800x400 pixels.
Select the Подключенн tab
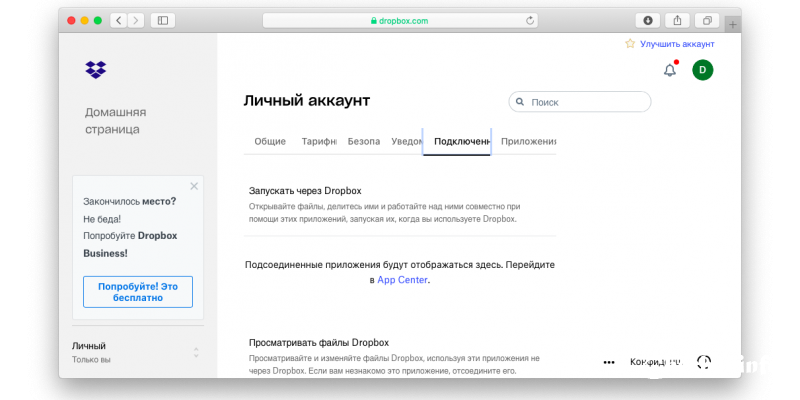(x=457, y=142)
